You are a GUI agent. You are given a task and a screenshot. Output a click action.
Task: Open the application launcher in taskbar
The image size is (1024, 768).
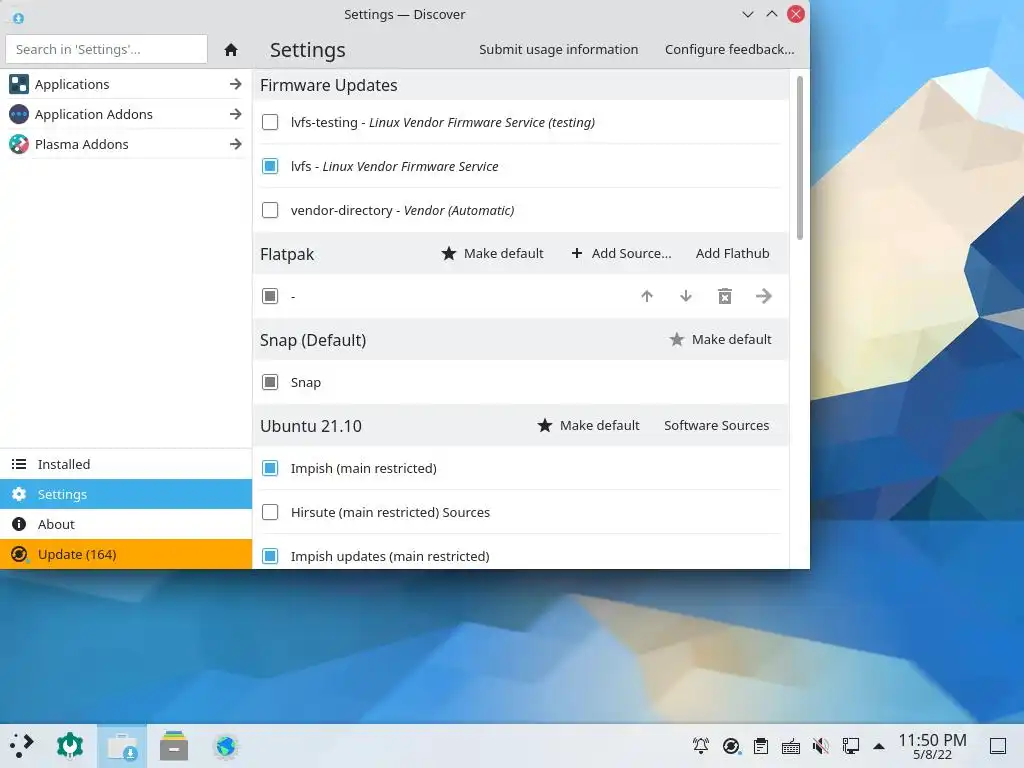click(x=21, y=746)
